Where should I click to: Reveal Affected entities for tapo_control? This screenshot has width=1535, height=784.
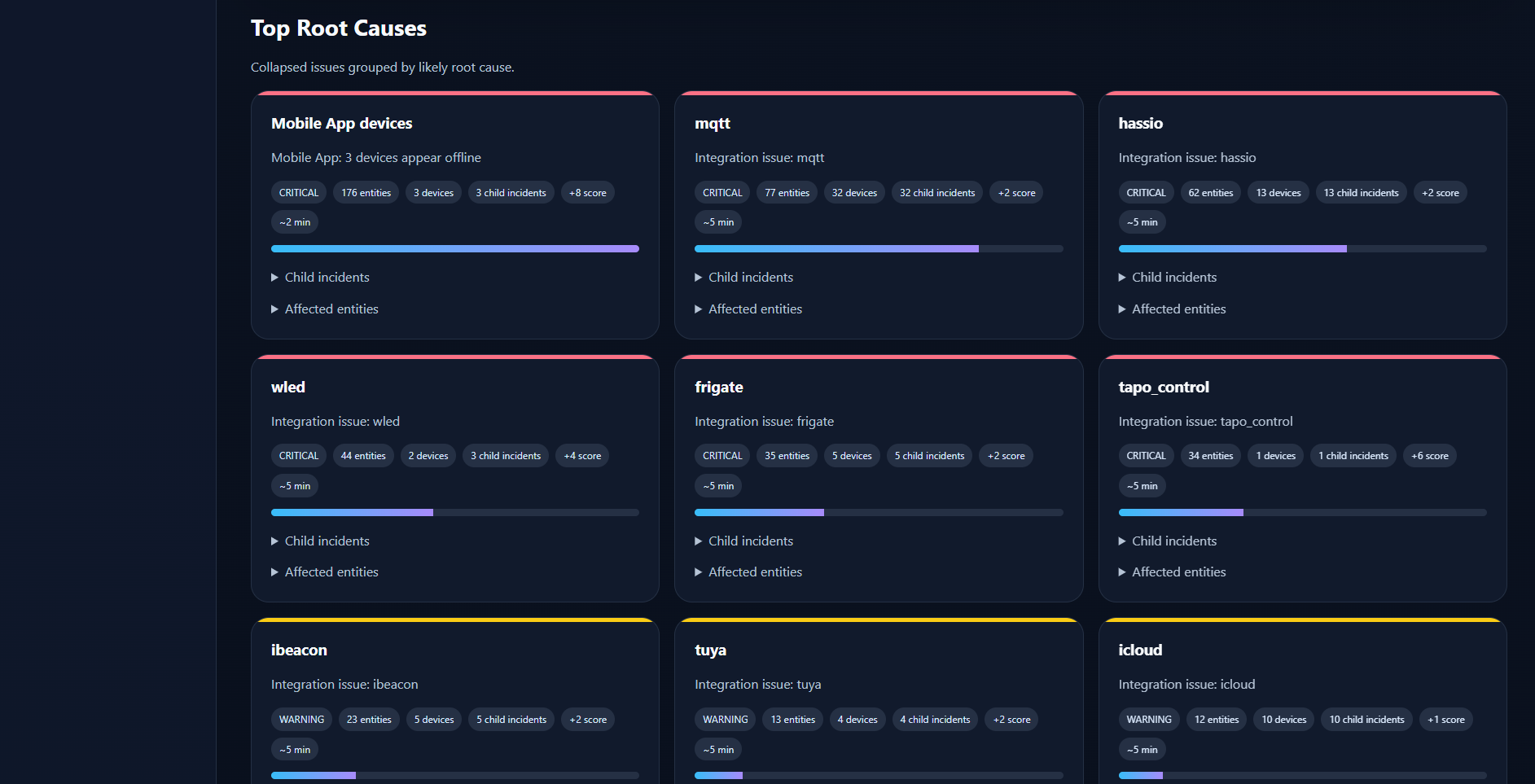pos(1173,572)
